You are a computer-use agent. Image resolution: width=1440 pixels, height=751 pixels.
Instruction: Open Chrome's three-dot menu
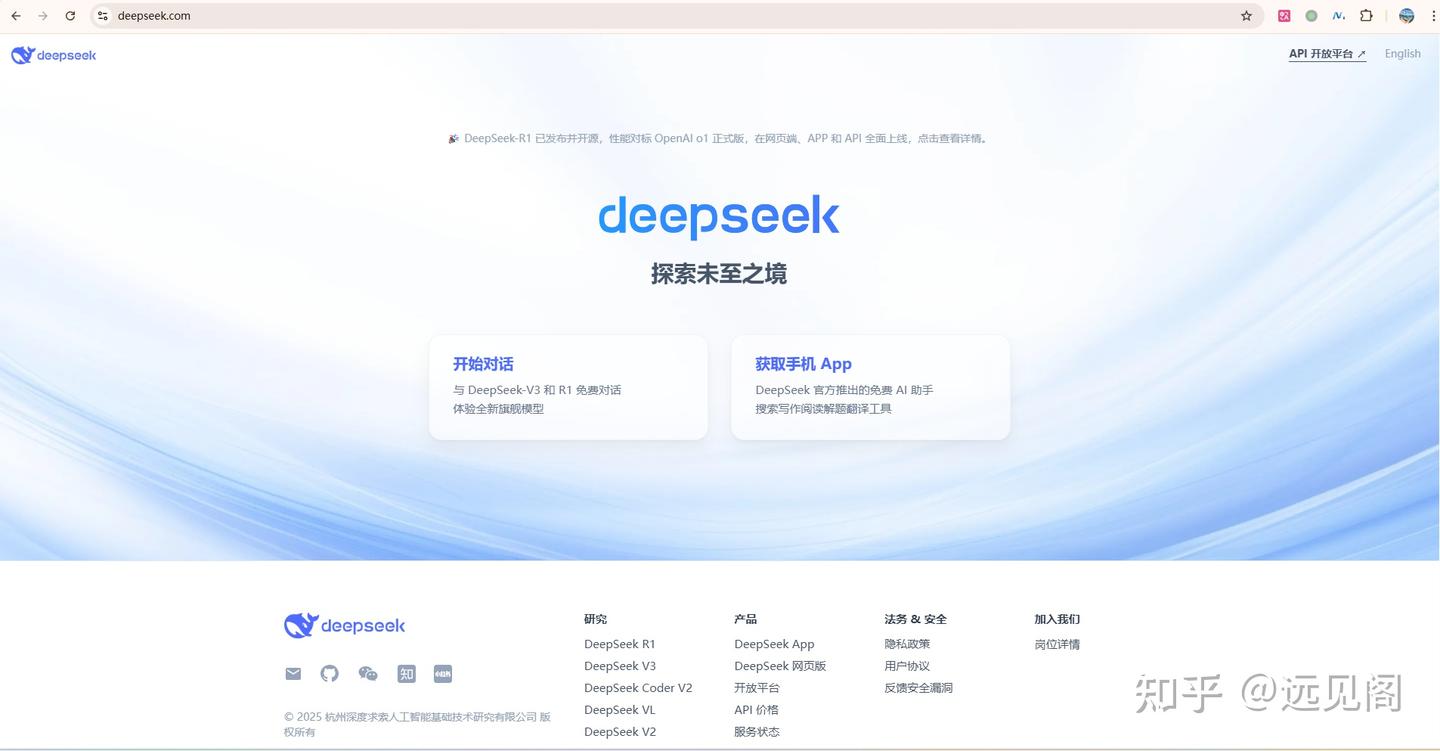coord(1431,15)
